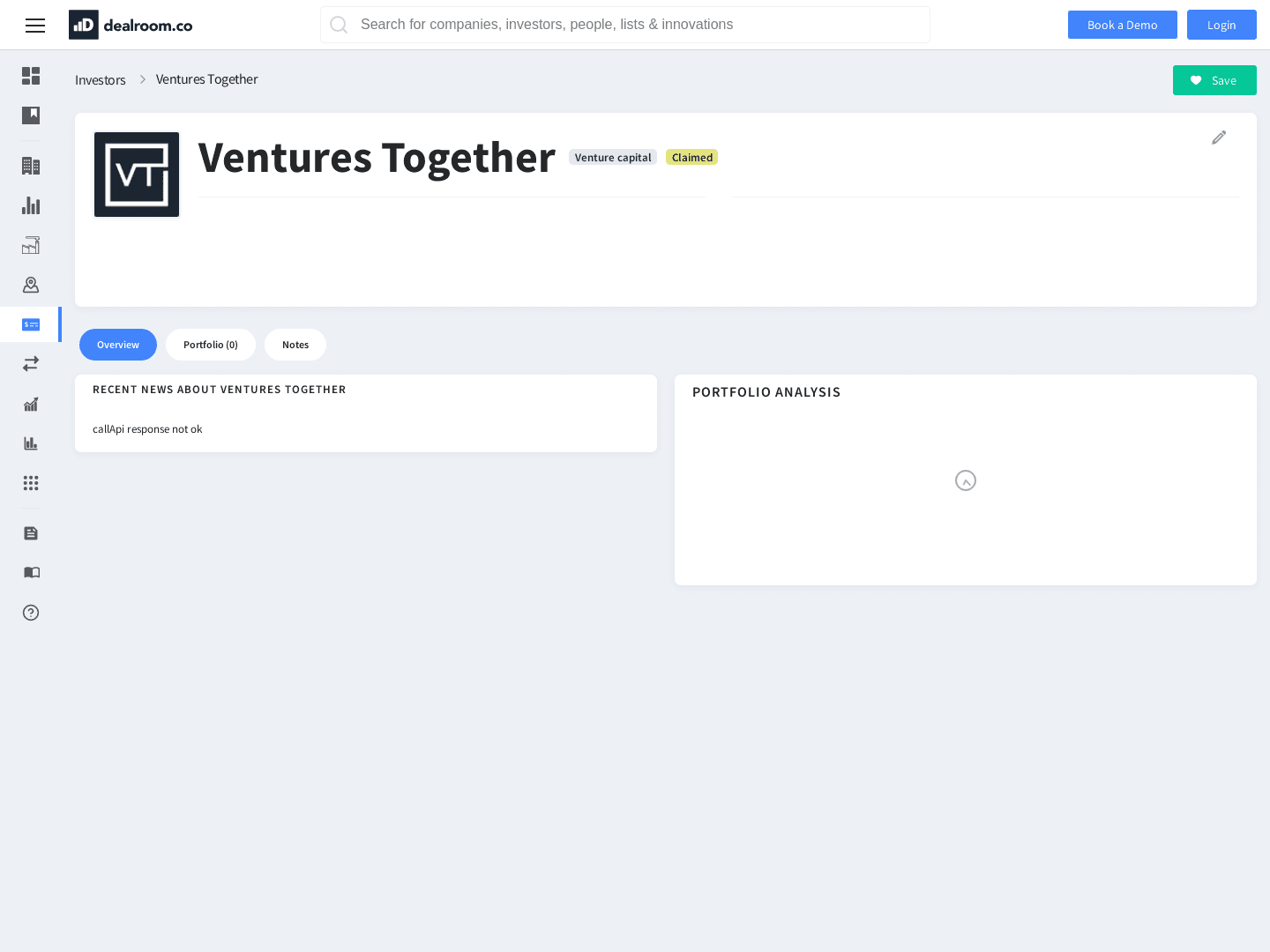The image size is (1270, 952).
Task: Open the reports document icon in sidebar
Action: coord(31,533)
